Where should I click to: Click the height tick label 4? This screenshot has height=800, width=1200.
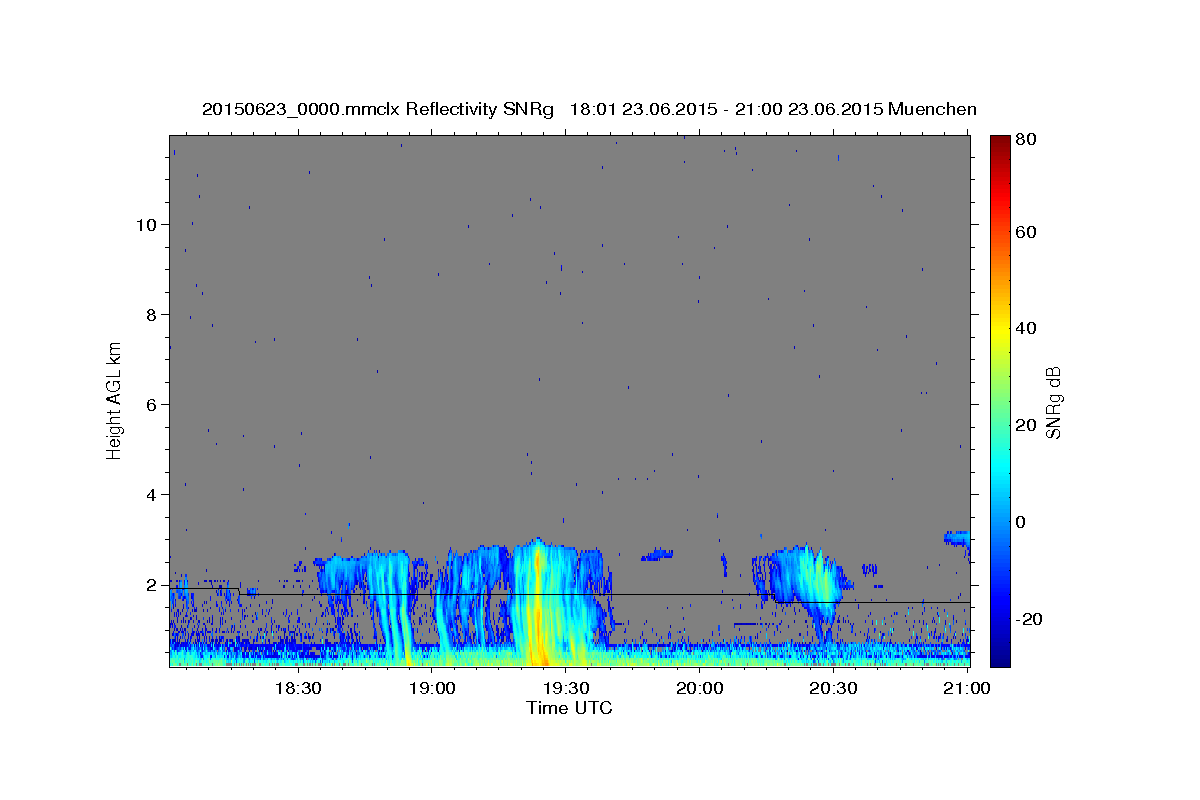[x=152, y=495]
